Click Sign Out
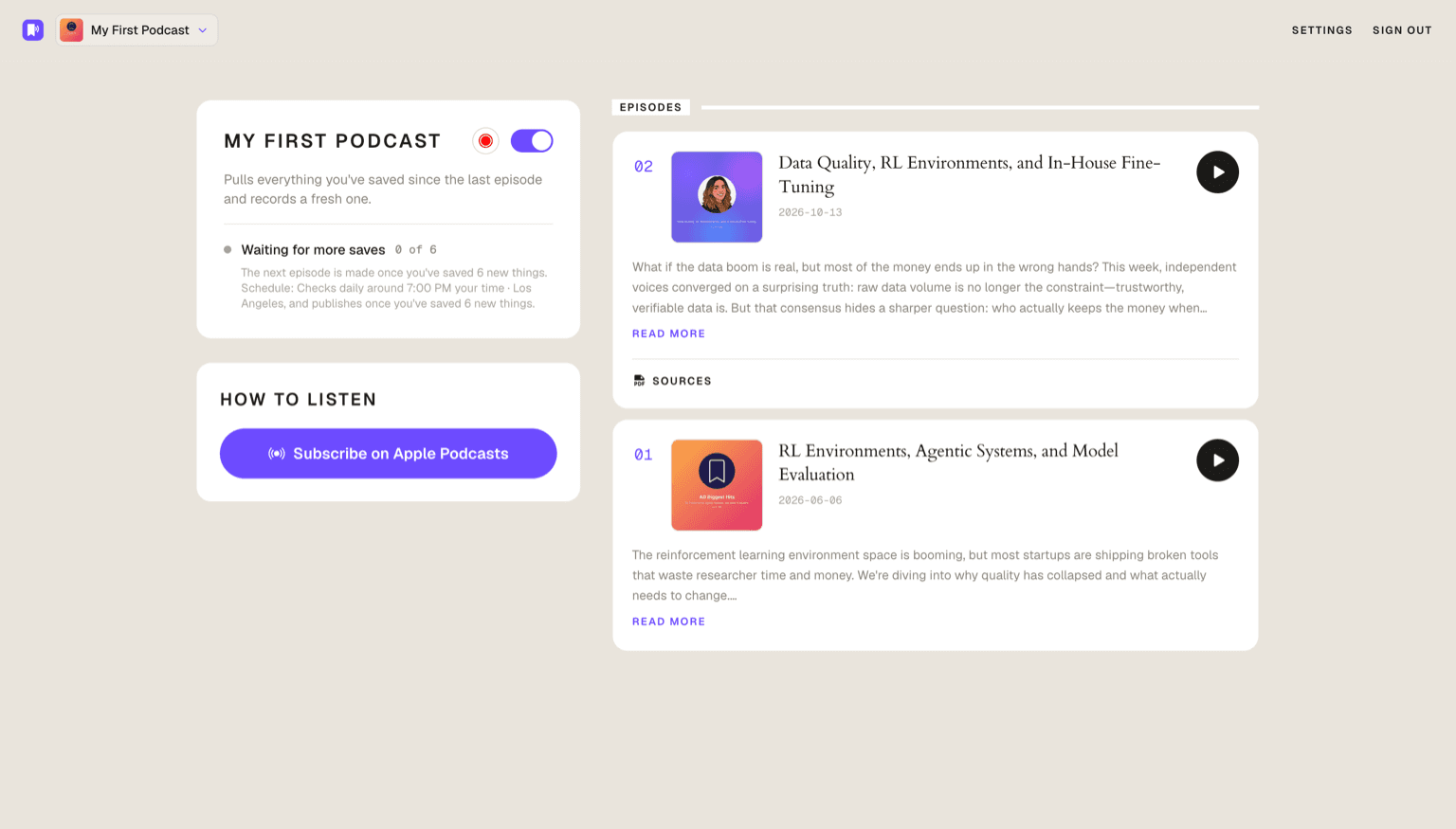Viewport: 1456px width, 829px height. (1402, 30)
